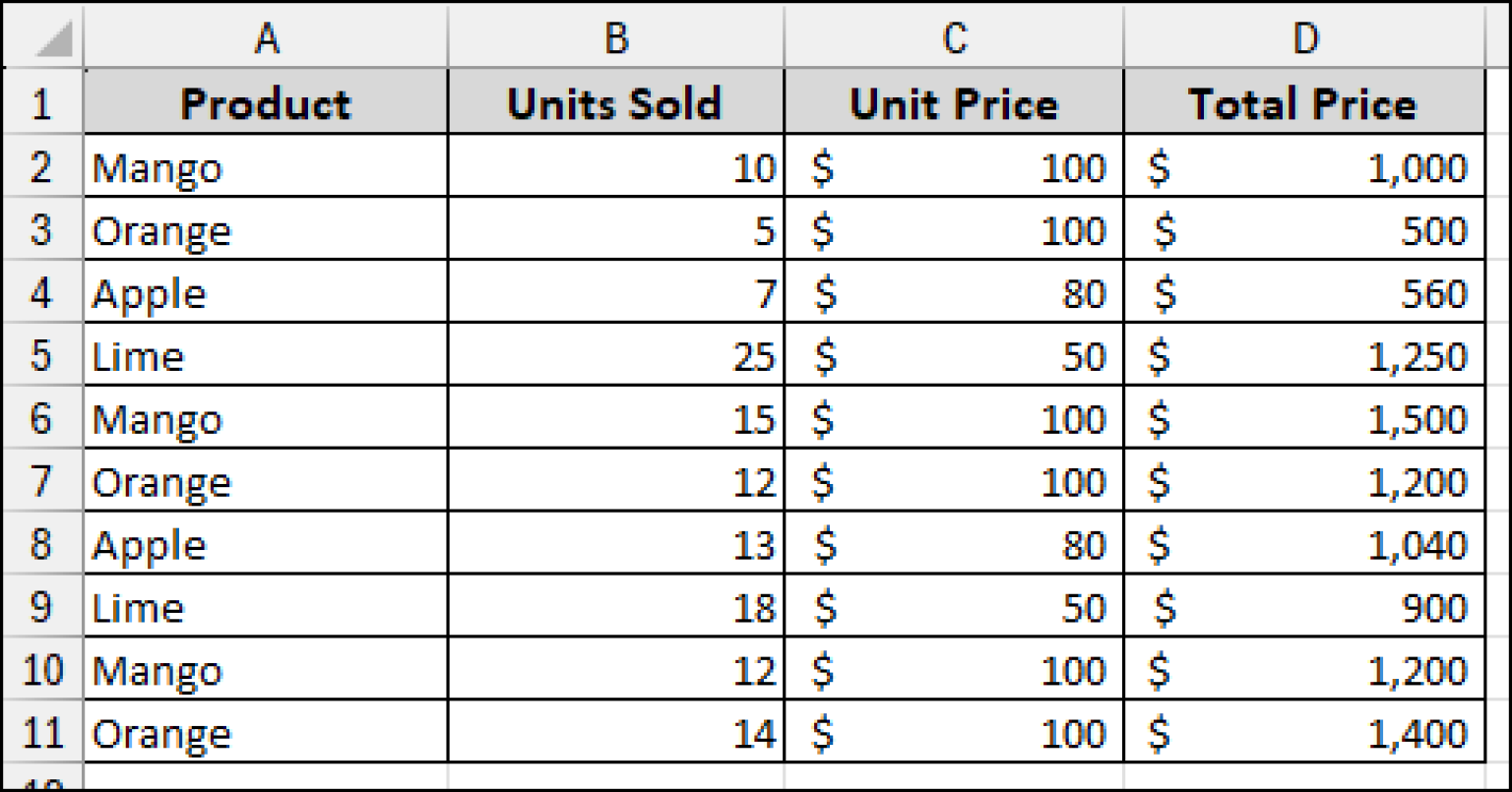Select the Apple cell in row 4
1512x792 pixels.
pyautogui.click(x=266, y=293)
